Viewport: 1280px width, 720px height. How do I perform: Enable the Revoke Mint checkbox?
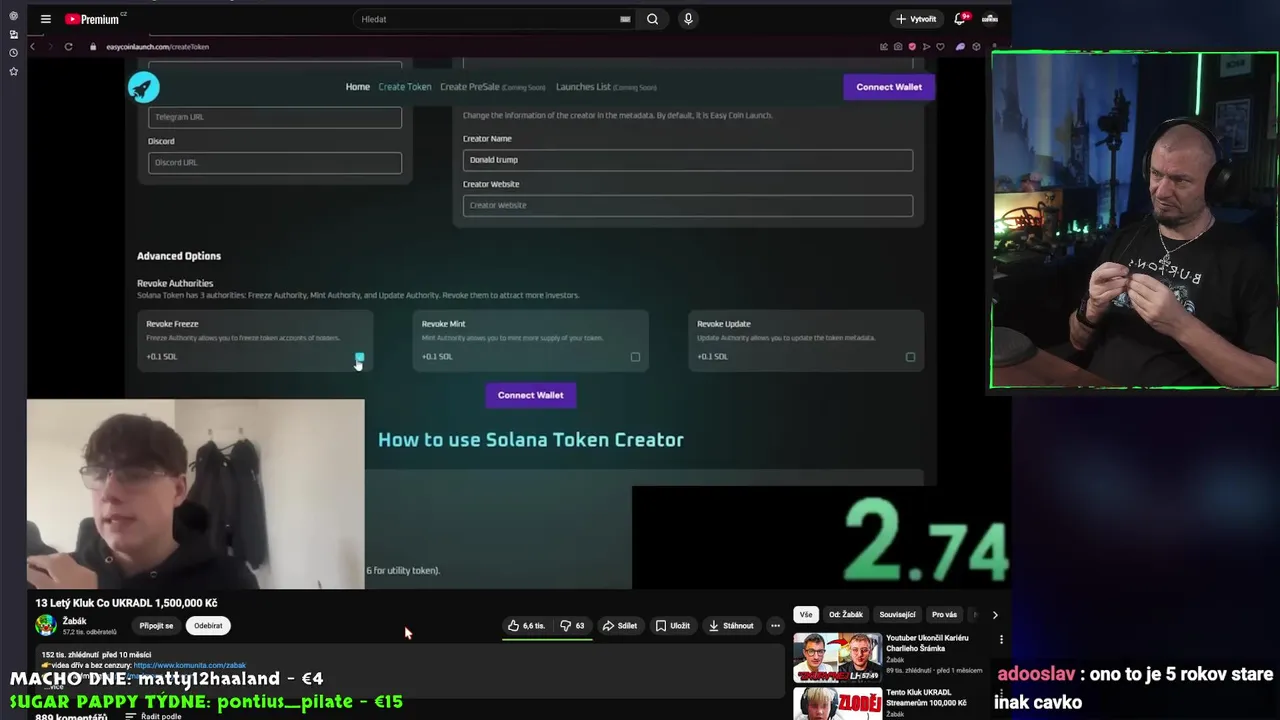click(635, 357)
